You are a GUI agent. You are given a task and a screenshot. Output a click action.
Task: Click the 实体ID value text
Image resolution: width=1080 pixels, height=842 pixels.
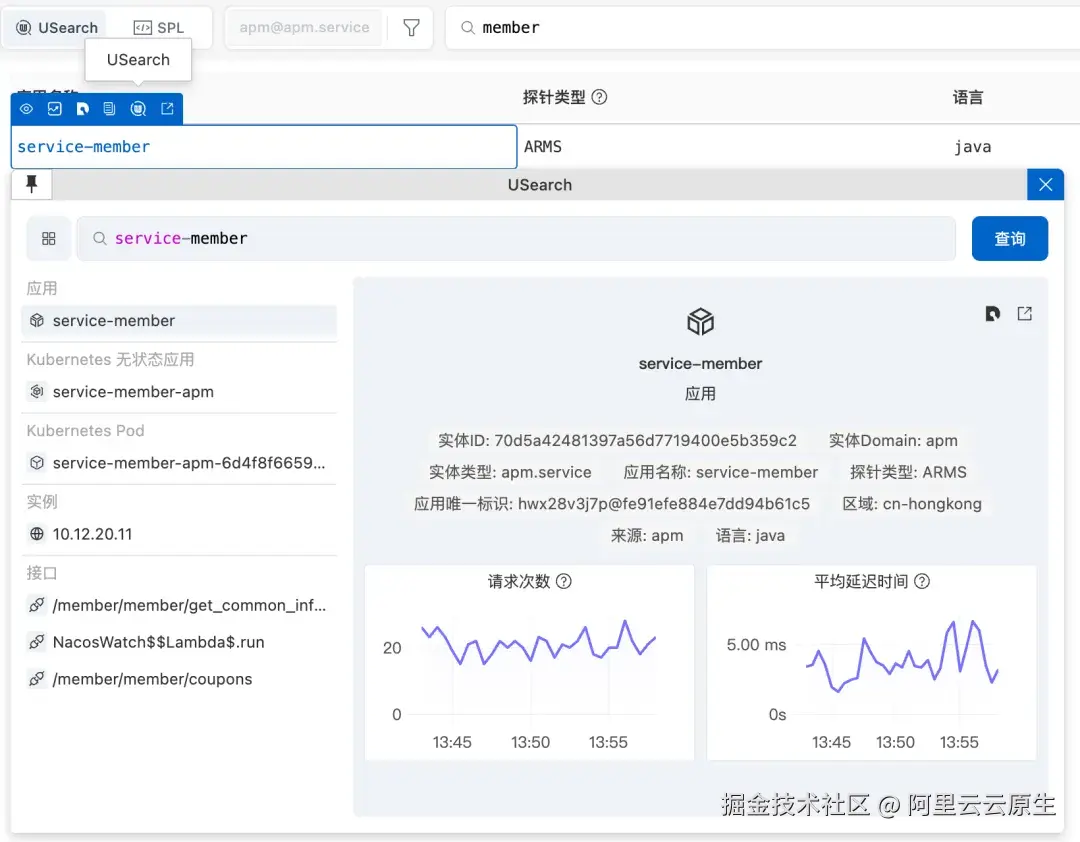645,441
